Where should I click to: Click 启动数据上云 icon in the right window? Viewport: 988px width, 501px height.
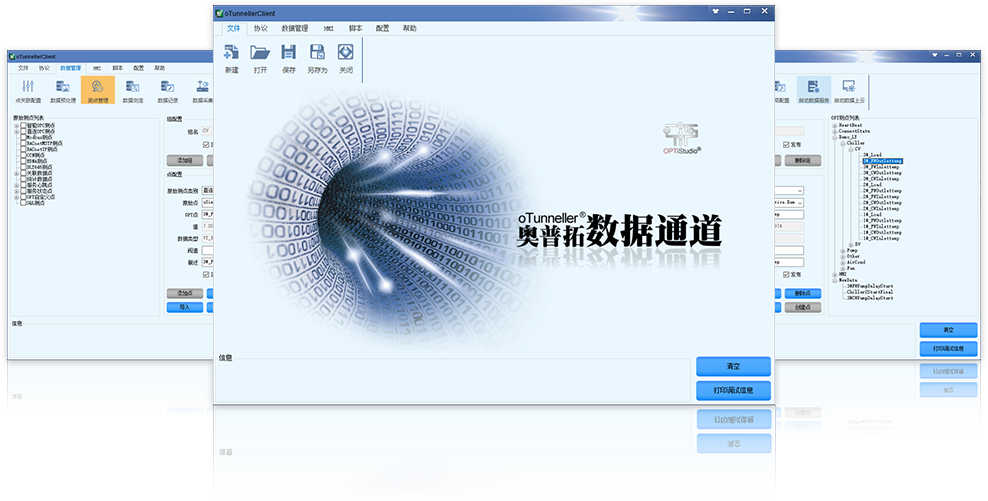tap(849, 87)
